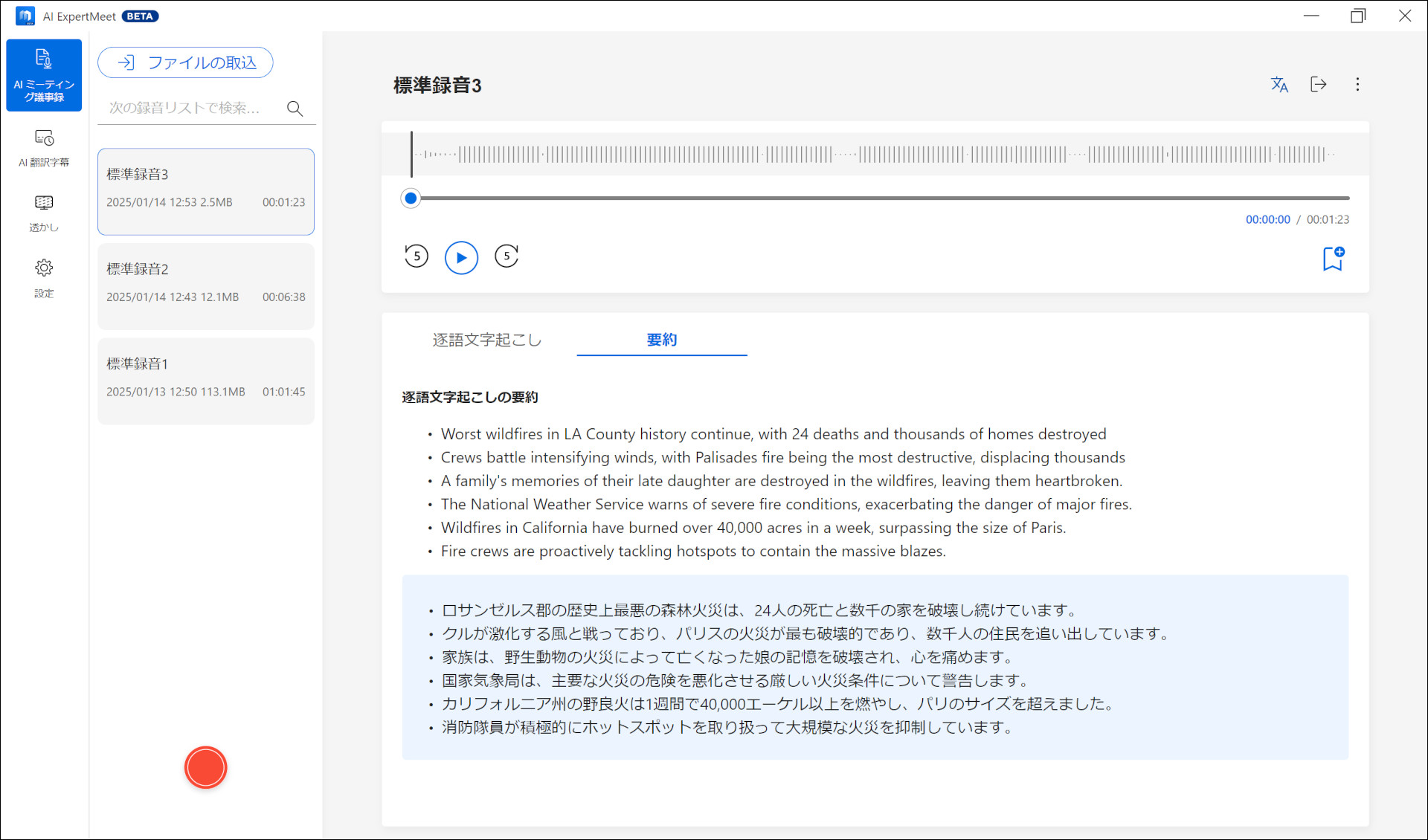Click the export recording icon

1318,85
